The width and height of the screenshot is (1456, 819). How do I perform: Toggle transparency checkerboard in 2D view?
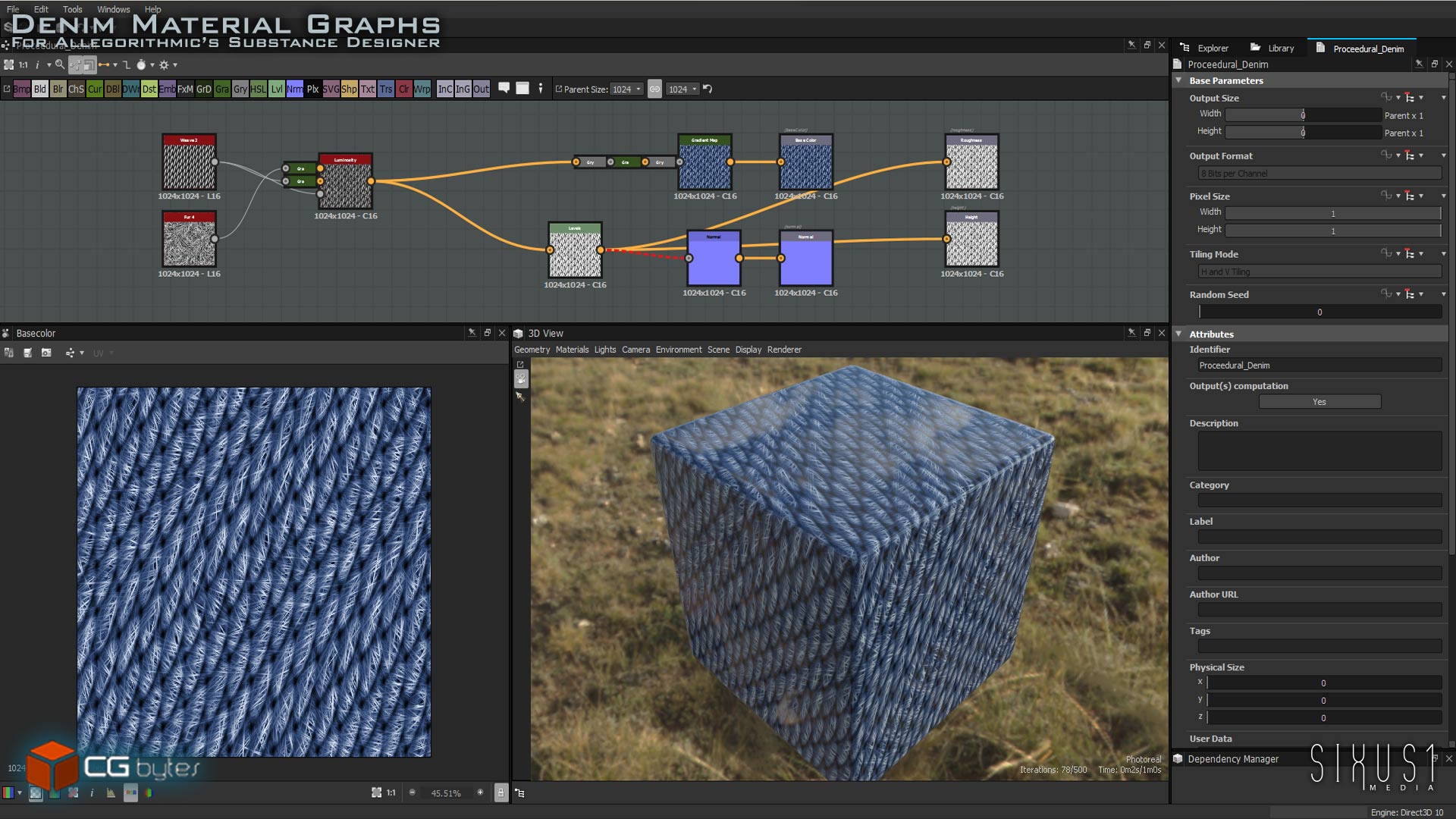pyautogui.click(x=36, y=793)
